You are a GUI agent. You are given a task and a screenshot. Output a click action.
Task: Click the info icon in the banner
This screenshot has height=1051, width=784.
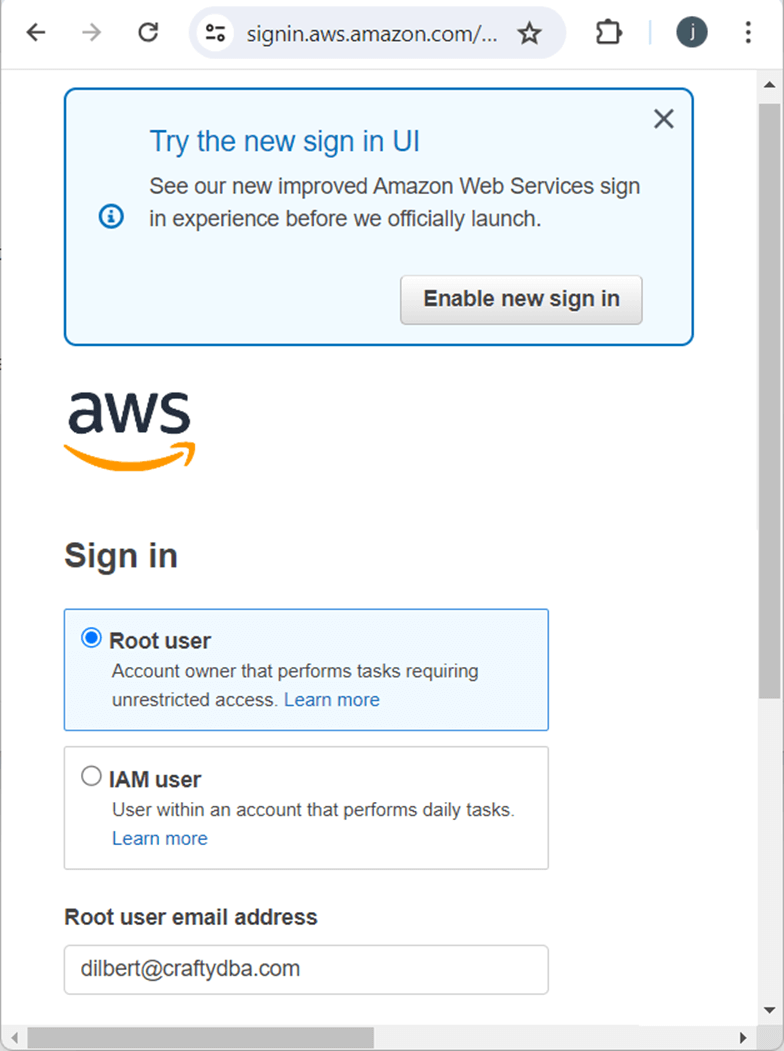point(110,216)
